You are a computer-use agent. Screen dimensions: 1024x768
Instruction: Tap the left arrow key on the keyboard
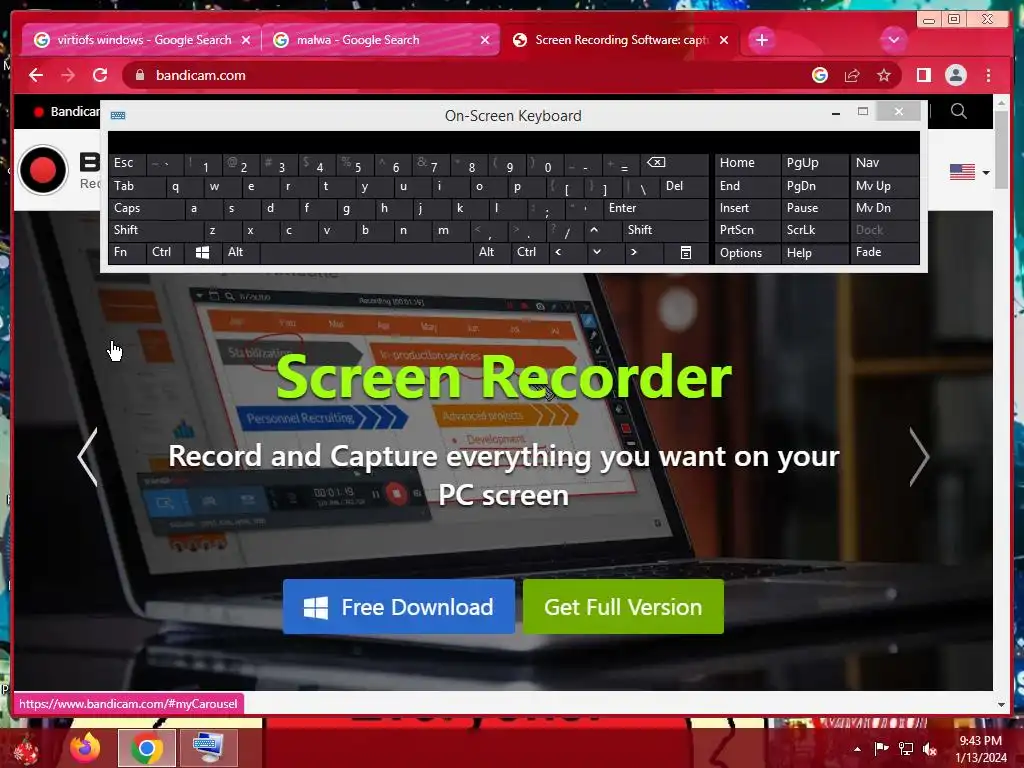pos(566,252)
